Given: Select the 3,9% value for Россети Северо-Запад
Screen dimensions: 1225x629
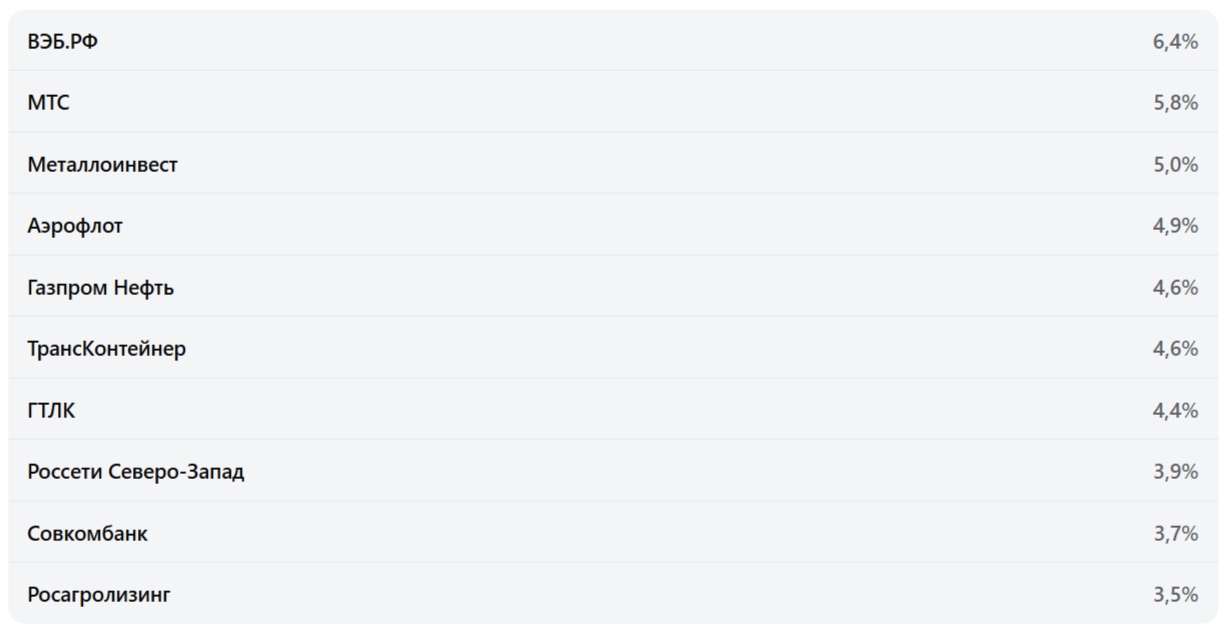Looking at the screenshot, I should pyautogui.click(x=1175, y=472).
